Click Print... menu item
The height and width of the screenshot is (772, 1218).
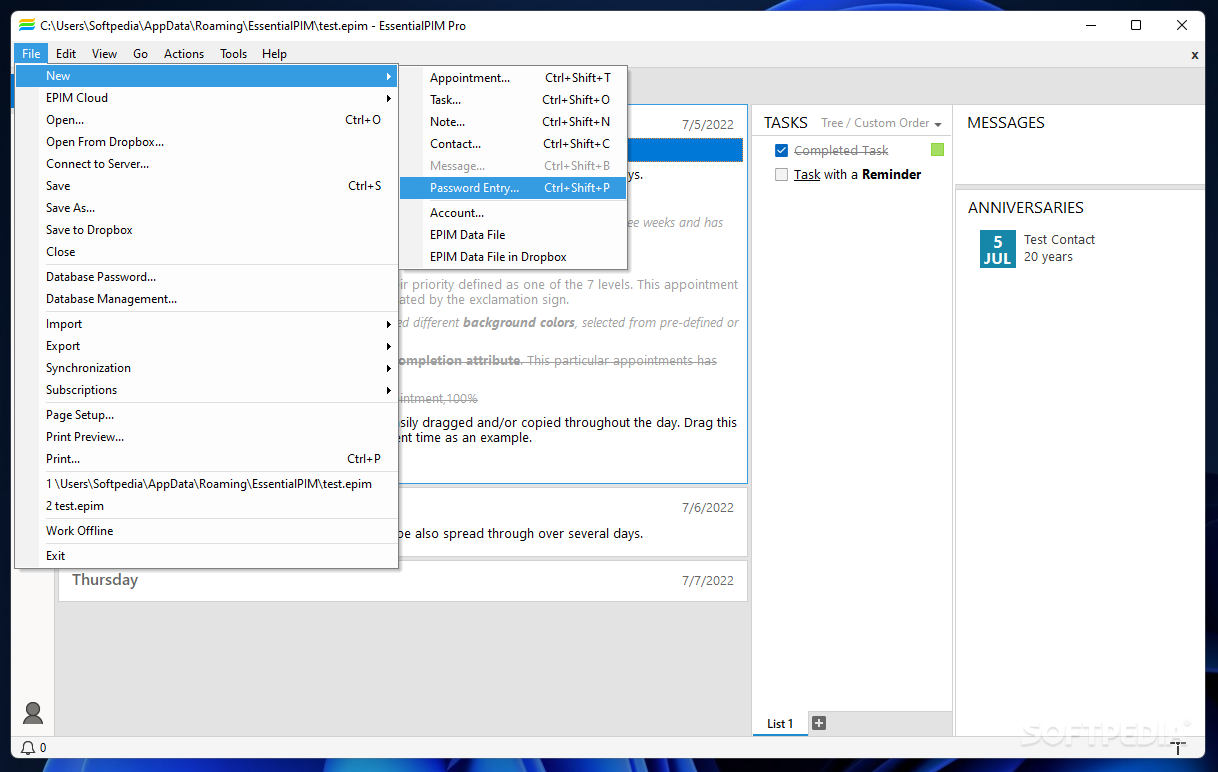click(x=207, y=459)
